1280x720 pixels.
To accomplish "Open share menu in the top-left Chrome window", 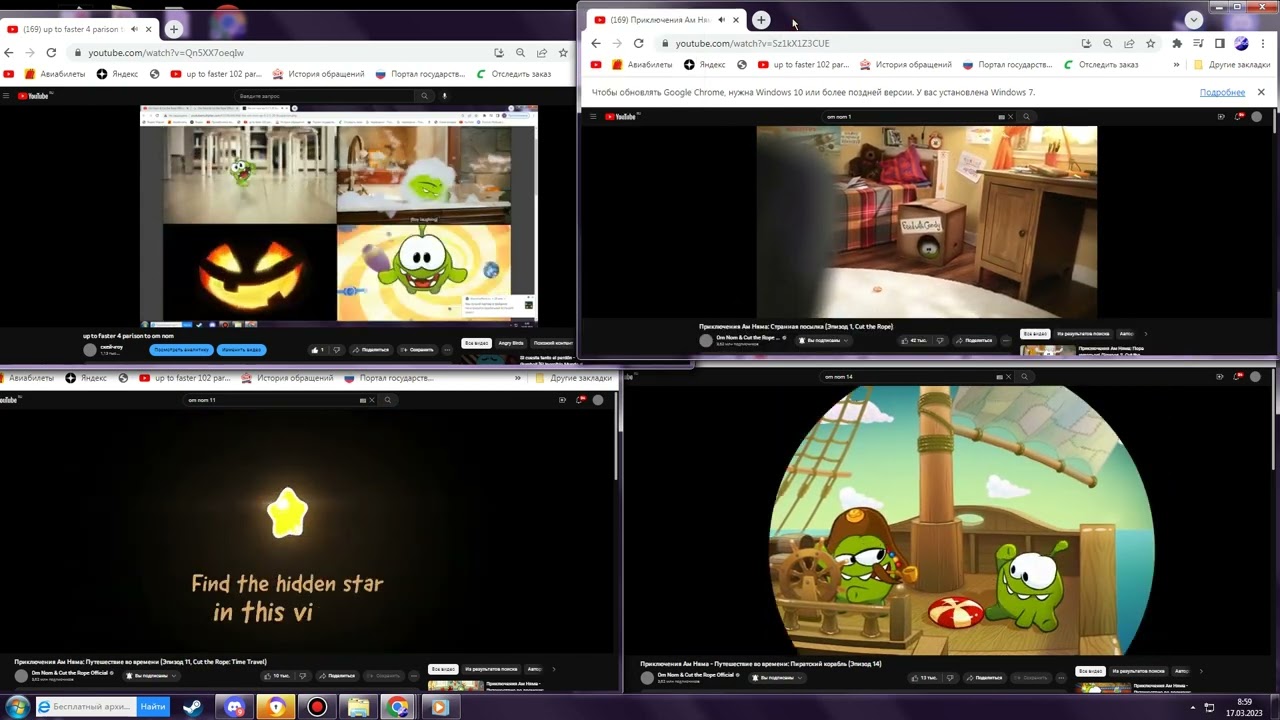I will point(541,52).
